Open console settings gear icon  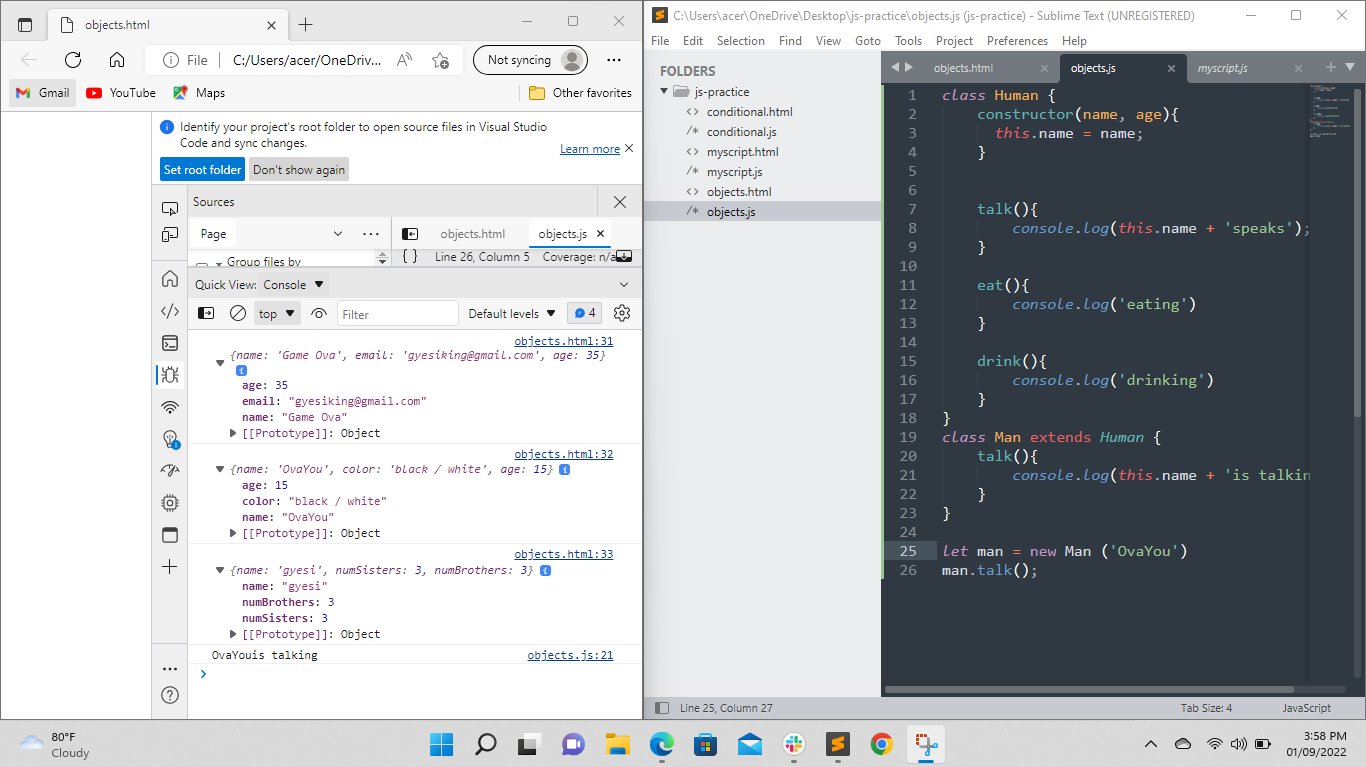pyautogui.click(x=621, y=313)
